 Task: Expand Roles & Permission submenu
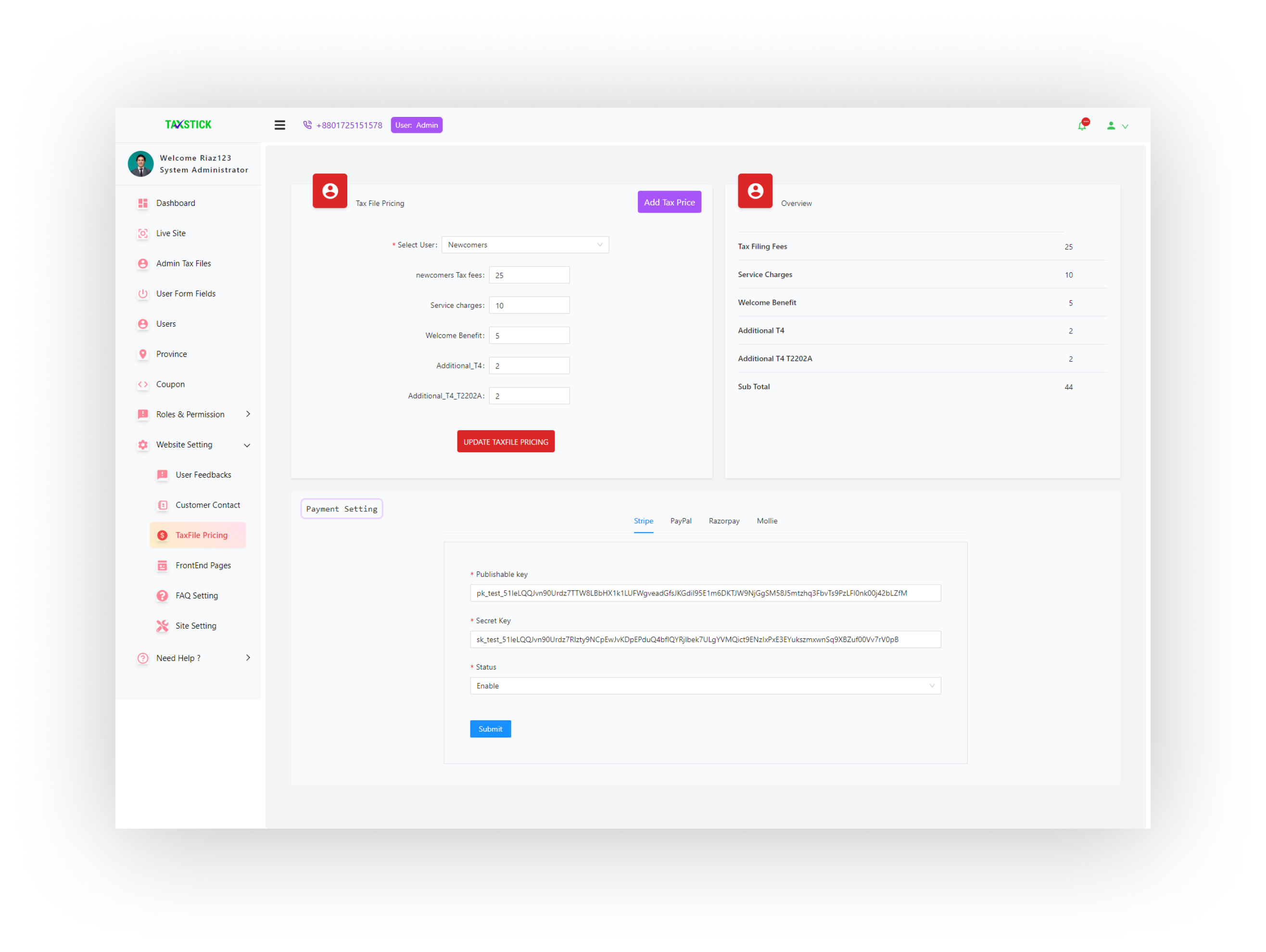click(248, 414)
